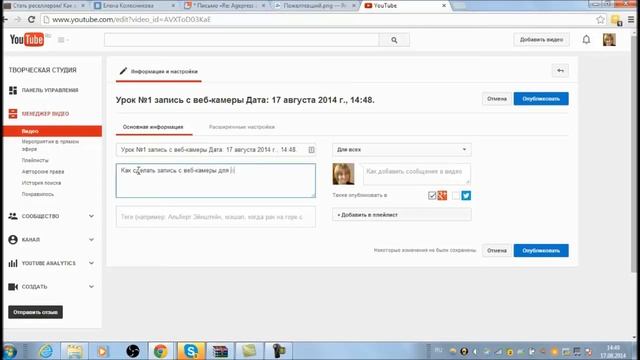Open Мероприятия в прямом эфире link

(50, 145)
